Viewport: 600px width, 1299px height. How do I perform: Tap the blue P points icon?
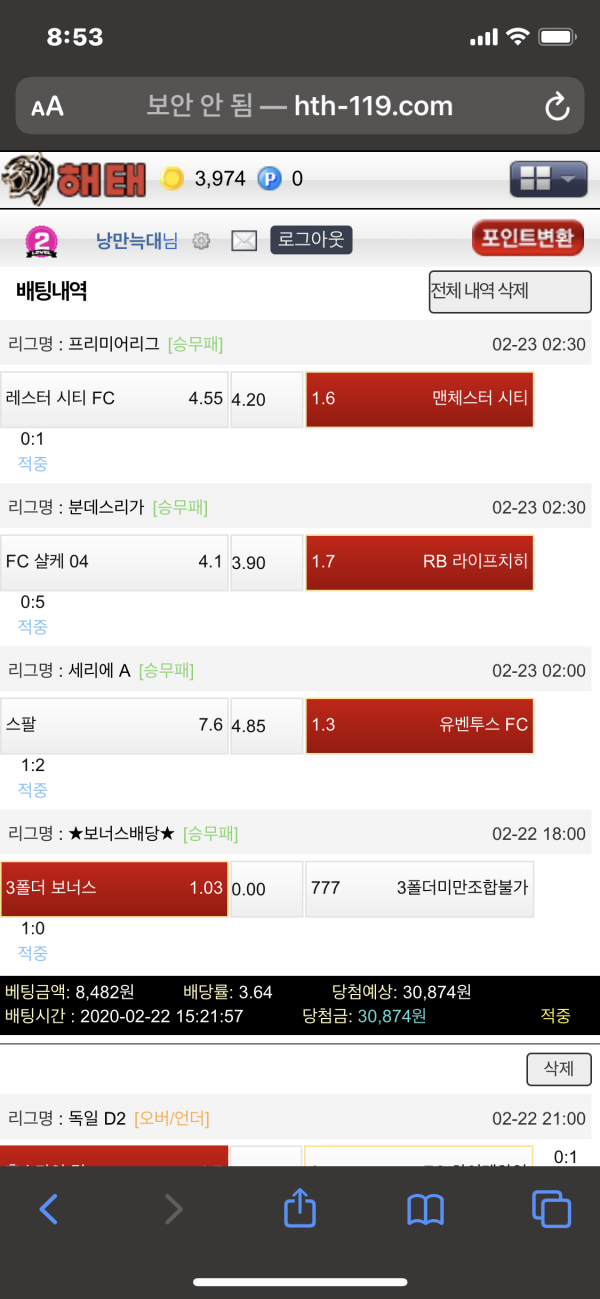click(x=269, y=179)
